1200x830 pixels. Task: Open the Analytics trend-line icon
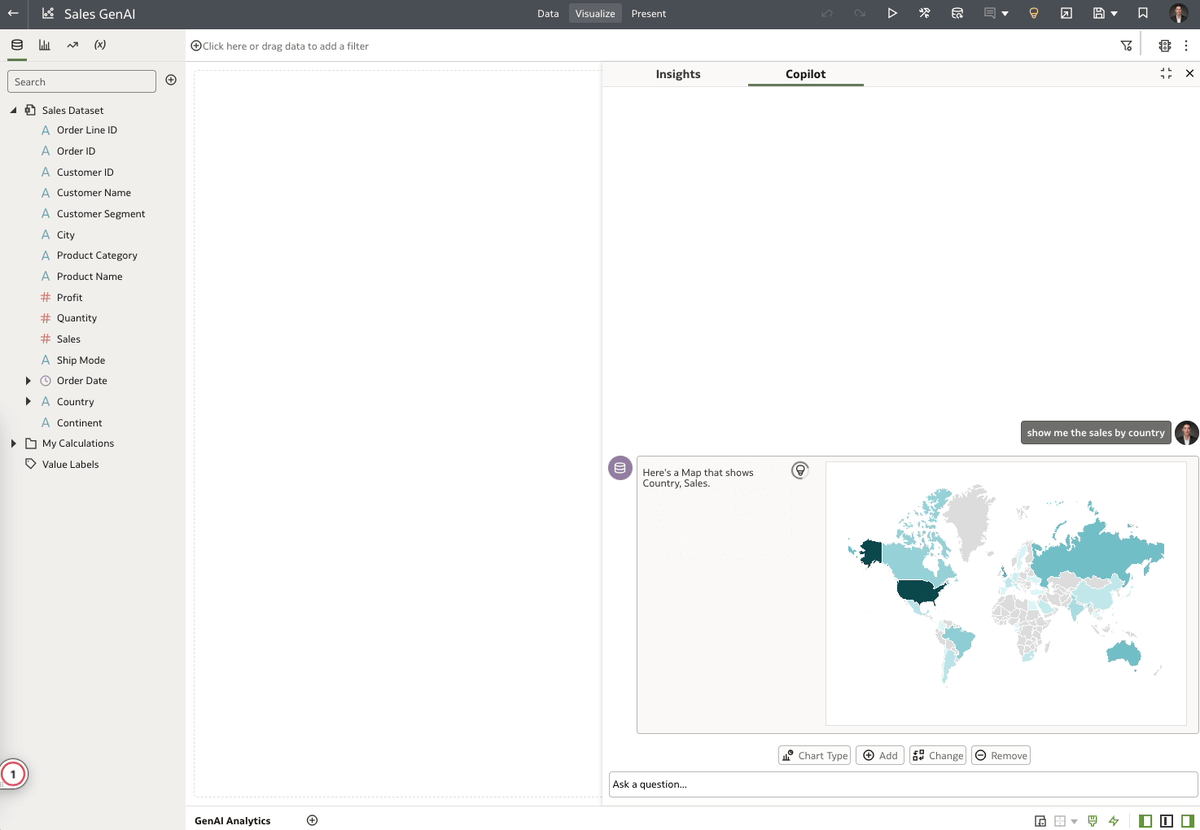(x=71, y=44)
